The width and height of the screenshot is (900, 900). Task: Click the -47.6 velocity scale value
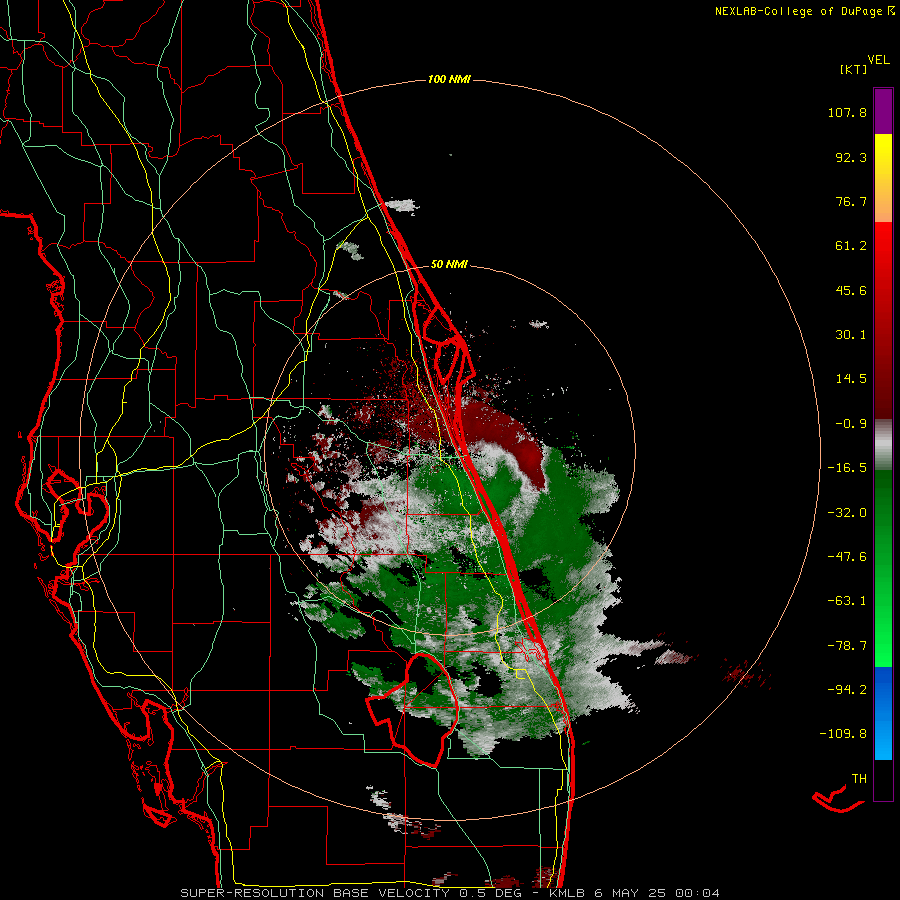coord(847,557)
